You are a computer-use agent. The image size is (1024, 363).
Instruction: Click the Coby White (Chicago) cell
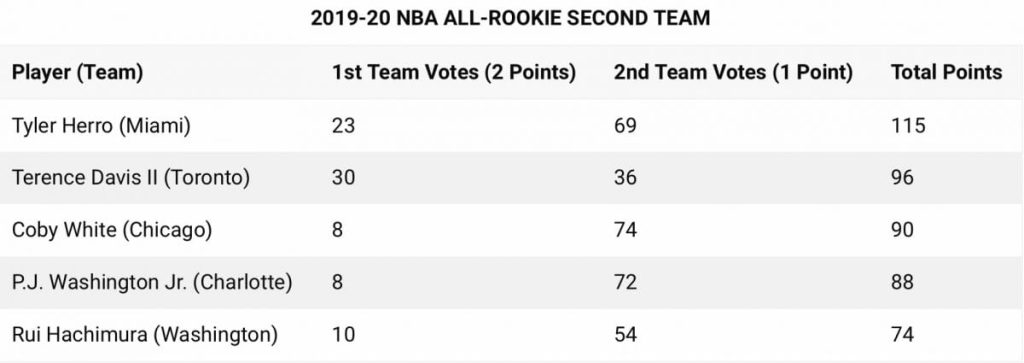point(112,230)
